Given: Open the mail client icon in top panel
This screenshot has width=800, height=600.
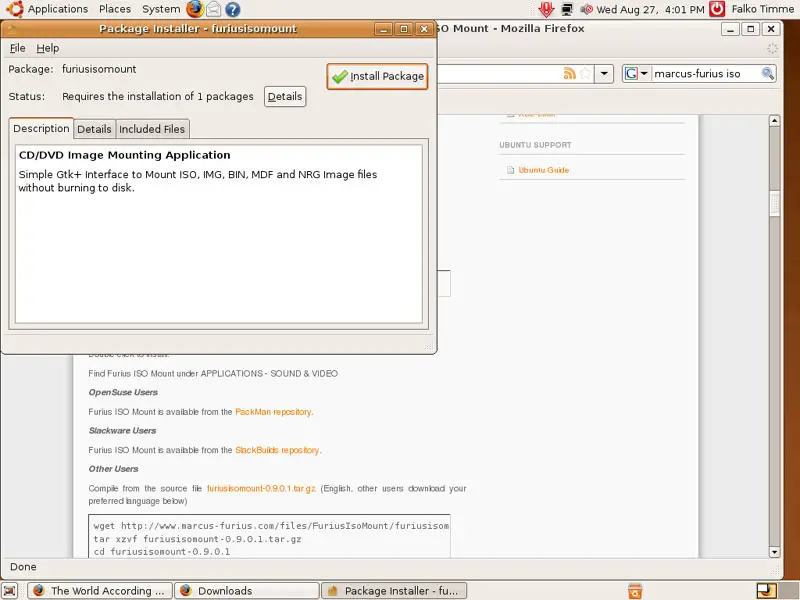Looking at the screenshot, I should click(213, 9).
